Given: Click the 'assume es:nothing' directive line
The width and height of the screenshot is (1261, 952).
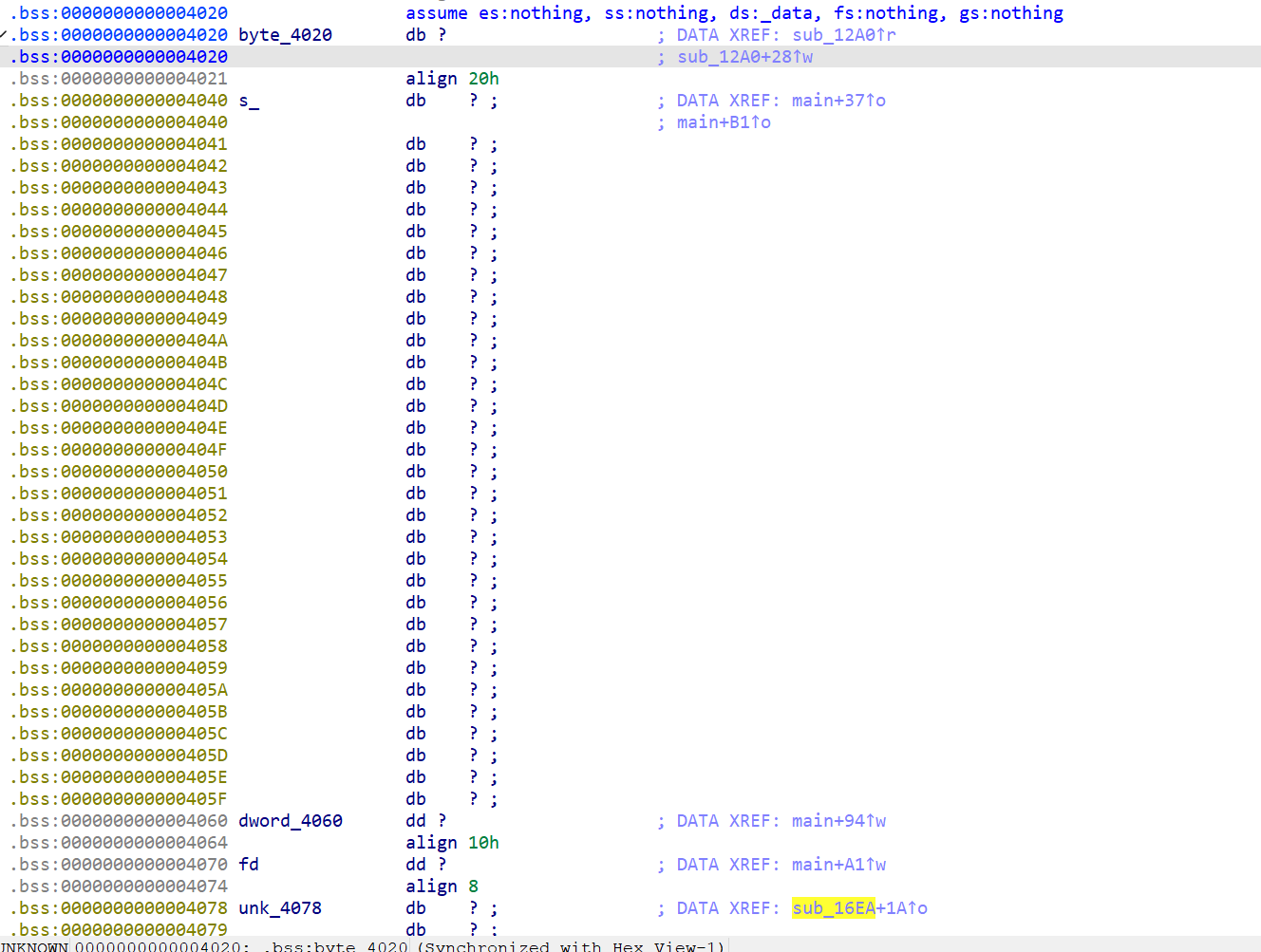Looking at the screenshot, I should tap(734, 13).
